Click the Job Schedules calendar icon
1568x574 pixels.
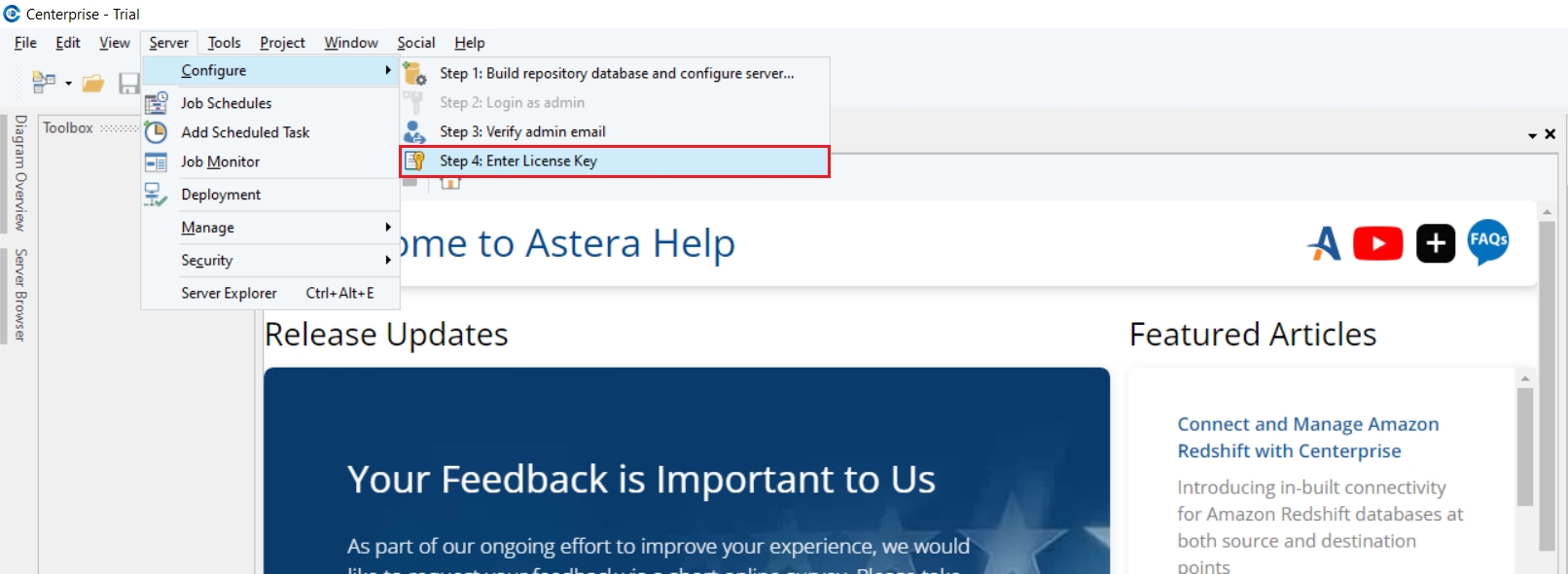(x=156, y=102)
